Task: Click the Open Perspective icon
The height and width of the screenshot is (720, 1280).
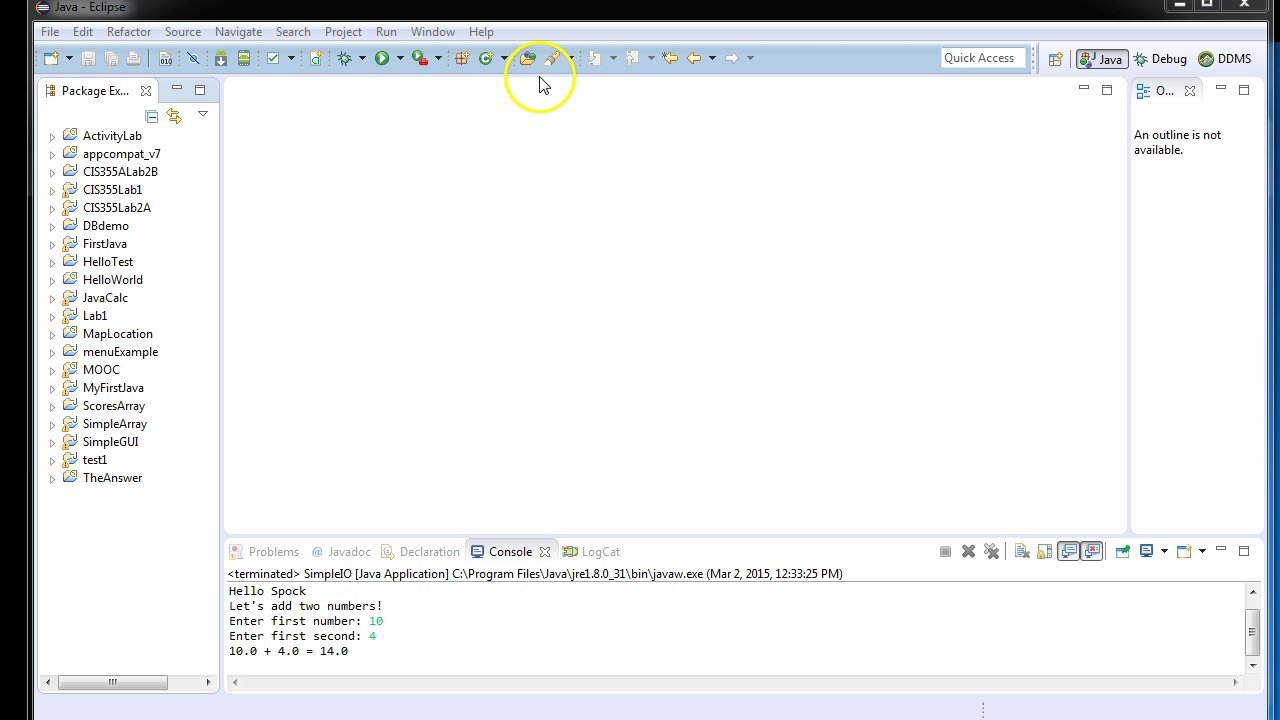Action: 1055,59
